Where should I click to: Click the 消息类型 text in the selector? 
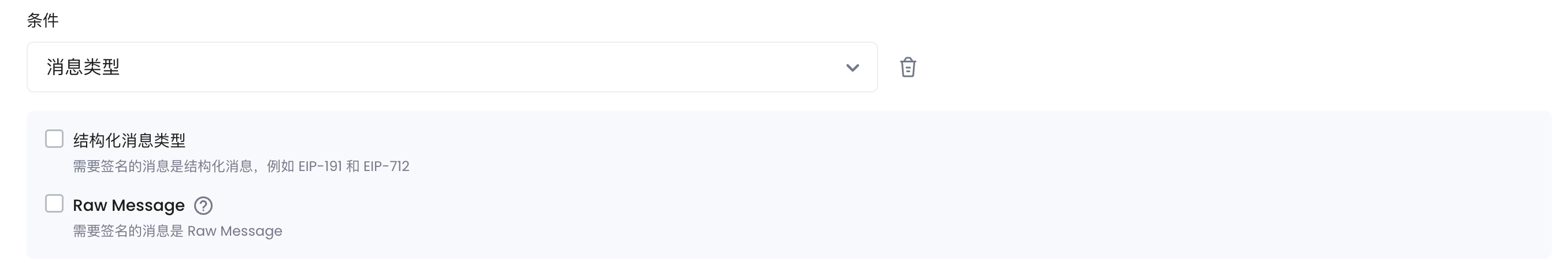[x=83, y=67]
